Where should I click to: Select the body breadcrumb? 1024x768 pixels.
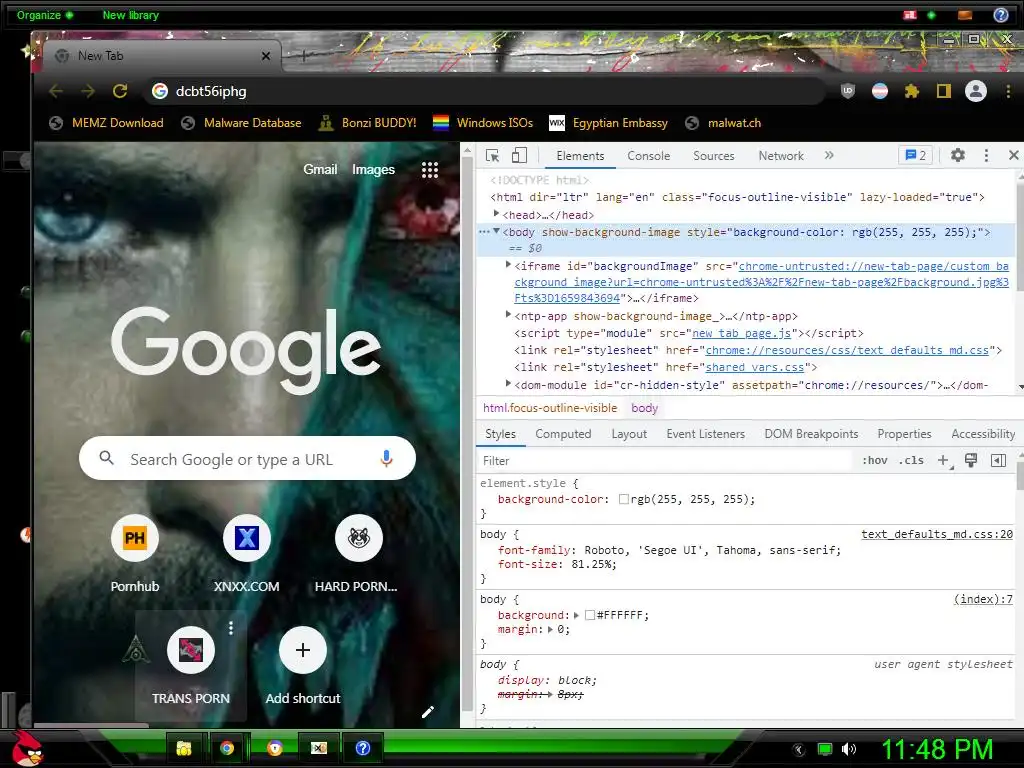tap(644, 408)
